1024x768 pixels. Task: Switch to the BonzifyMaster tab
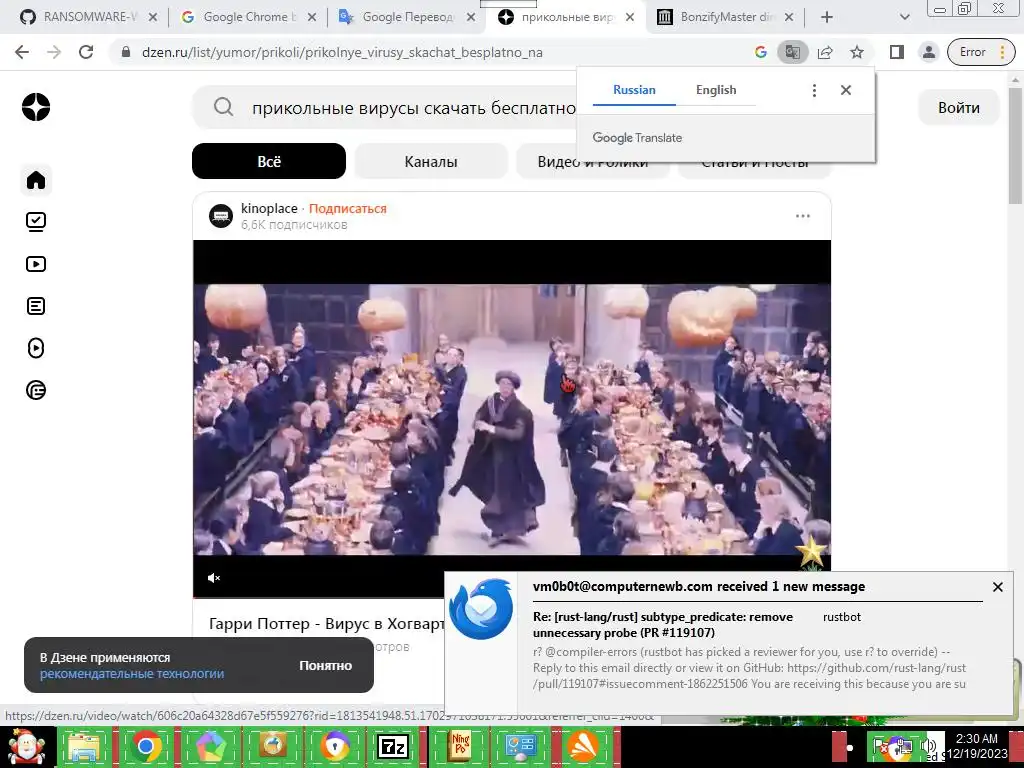coord(725,17)
